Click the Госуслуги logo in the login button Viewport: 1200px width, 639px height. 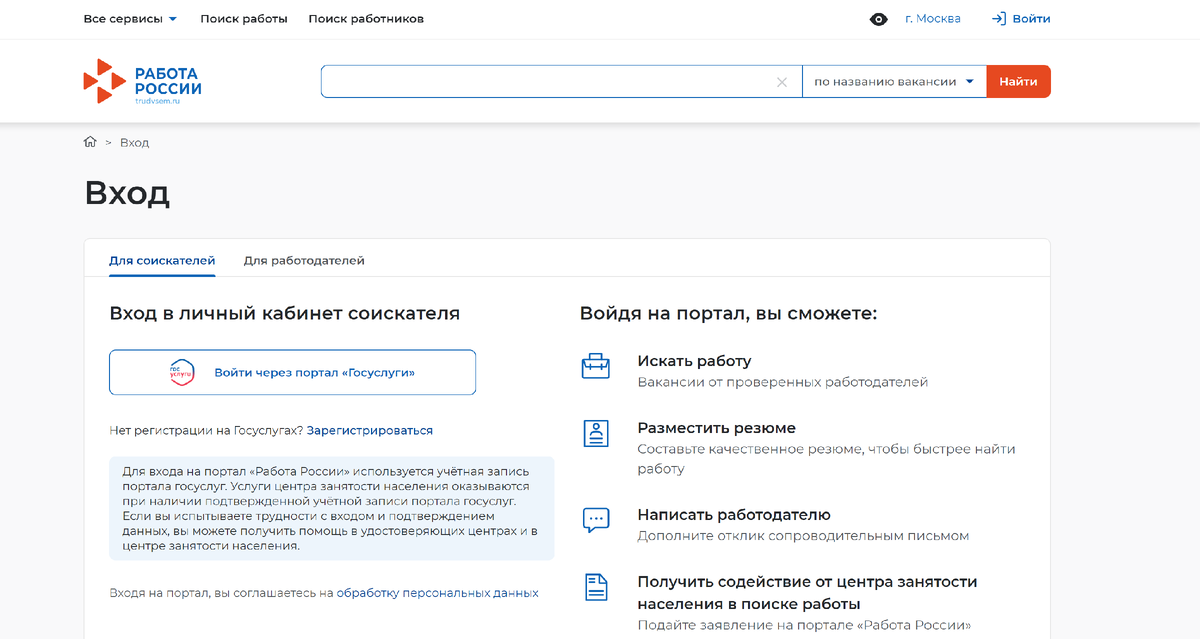(x=182, y=372)
